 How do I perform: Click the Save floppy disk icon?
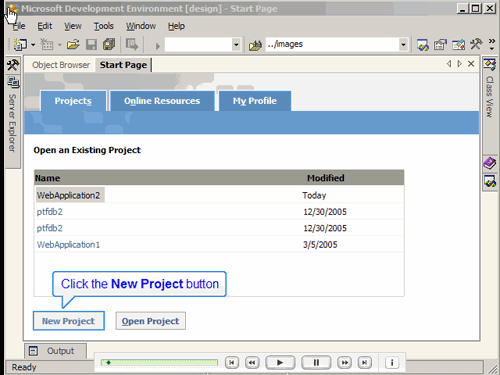91,44
